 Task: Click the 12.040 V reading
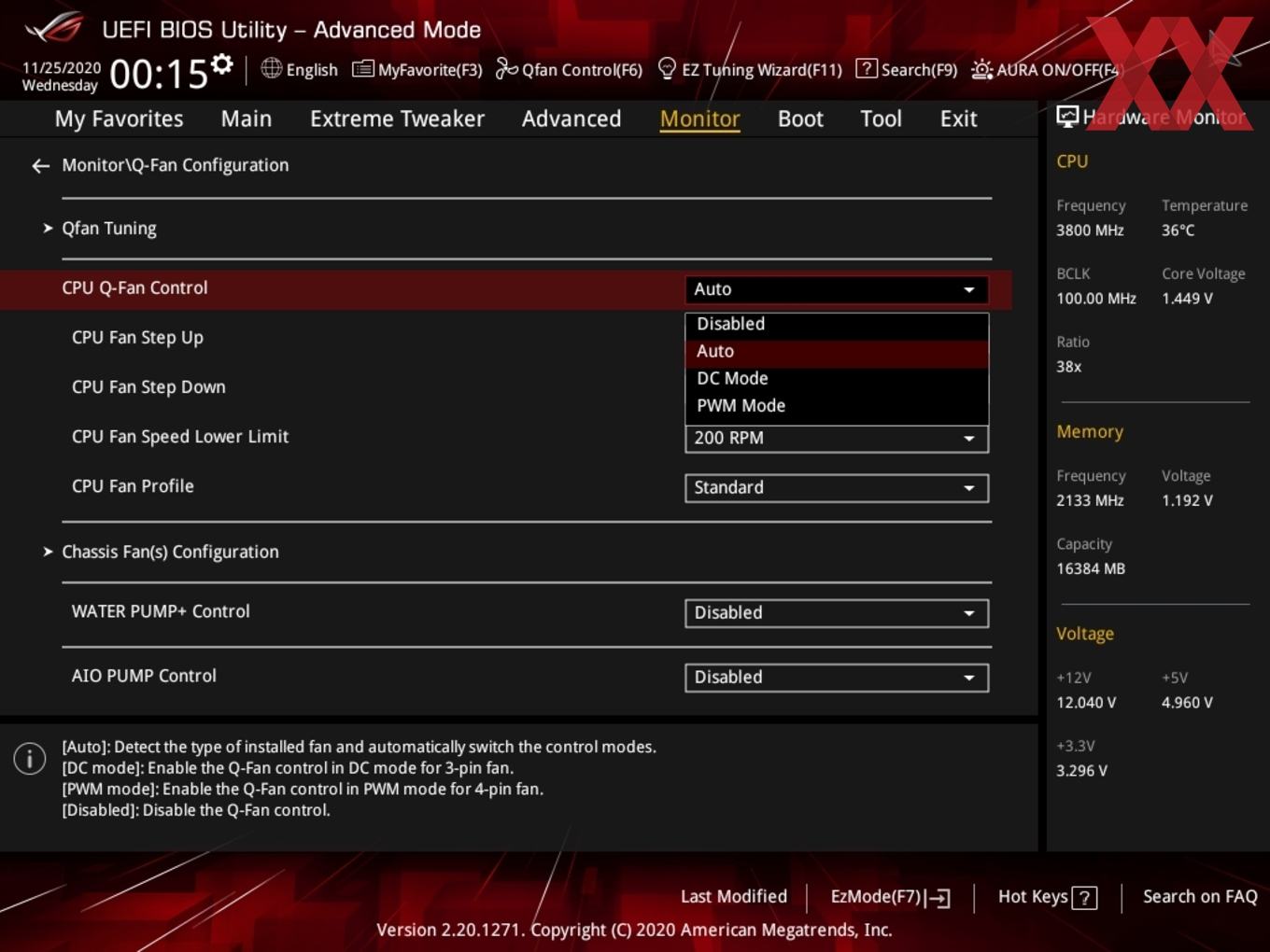click(1086, 703)
